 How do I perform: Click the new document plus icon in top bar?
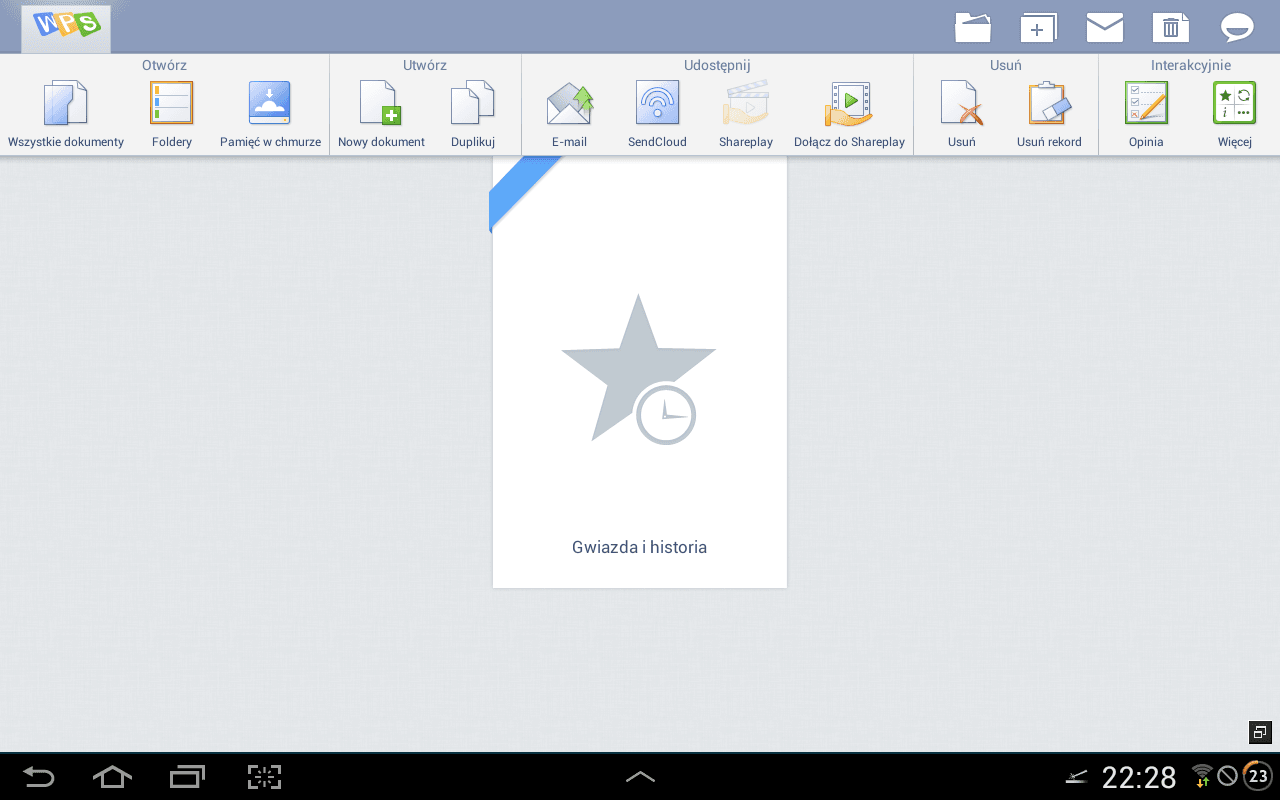(x=1039, y=27)
